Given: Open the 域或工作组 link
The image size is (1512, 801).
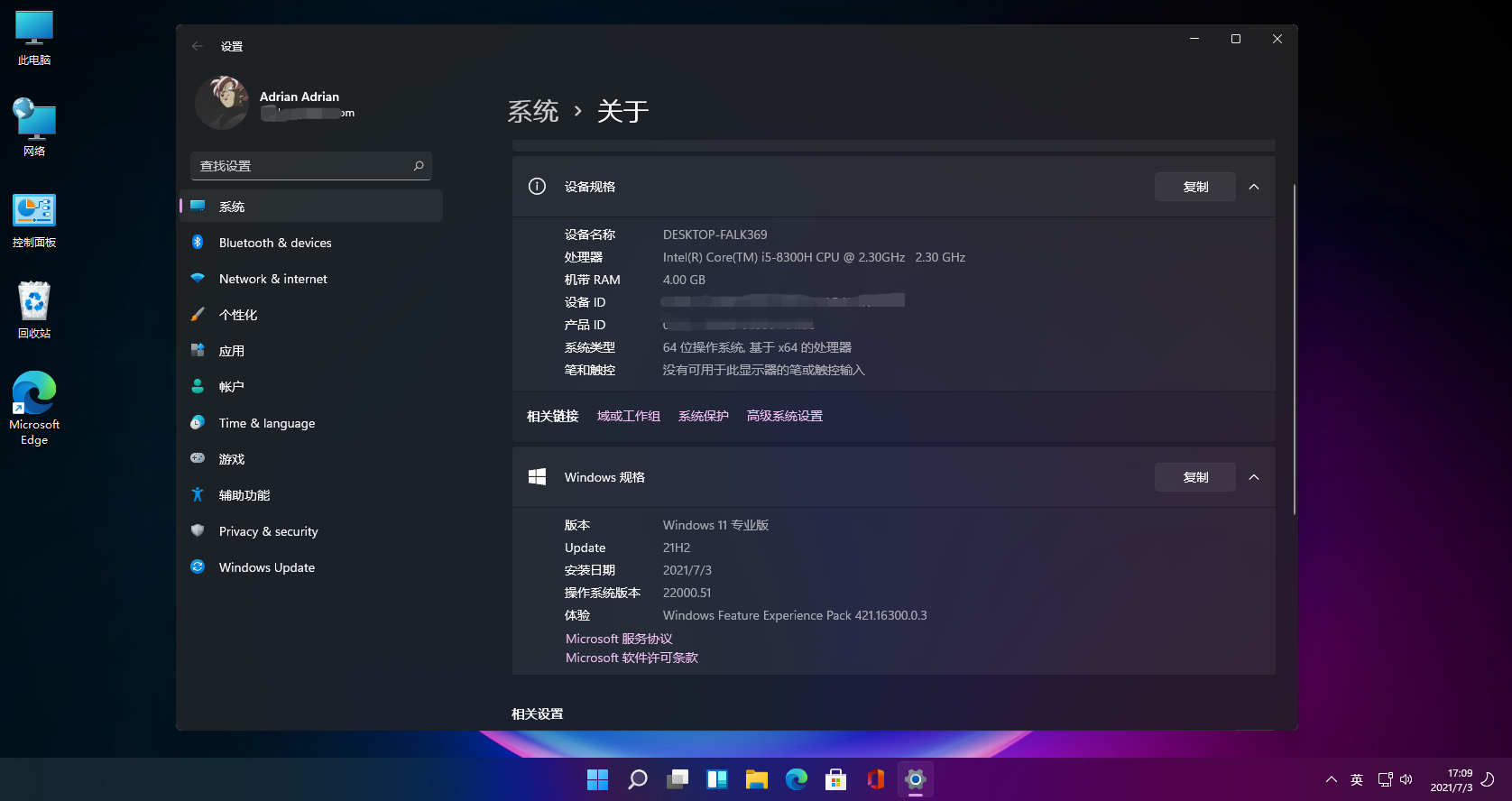Looking at the screenshot, I should point(629,416).
